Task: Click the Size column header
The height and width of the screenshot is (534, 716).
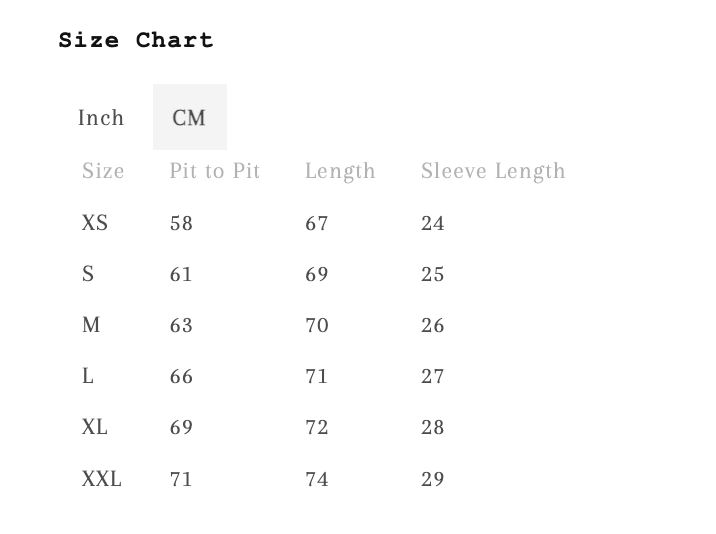Action: coord(103,171)
